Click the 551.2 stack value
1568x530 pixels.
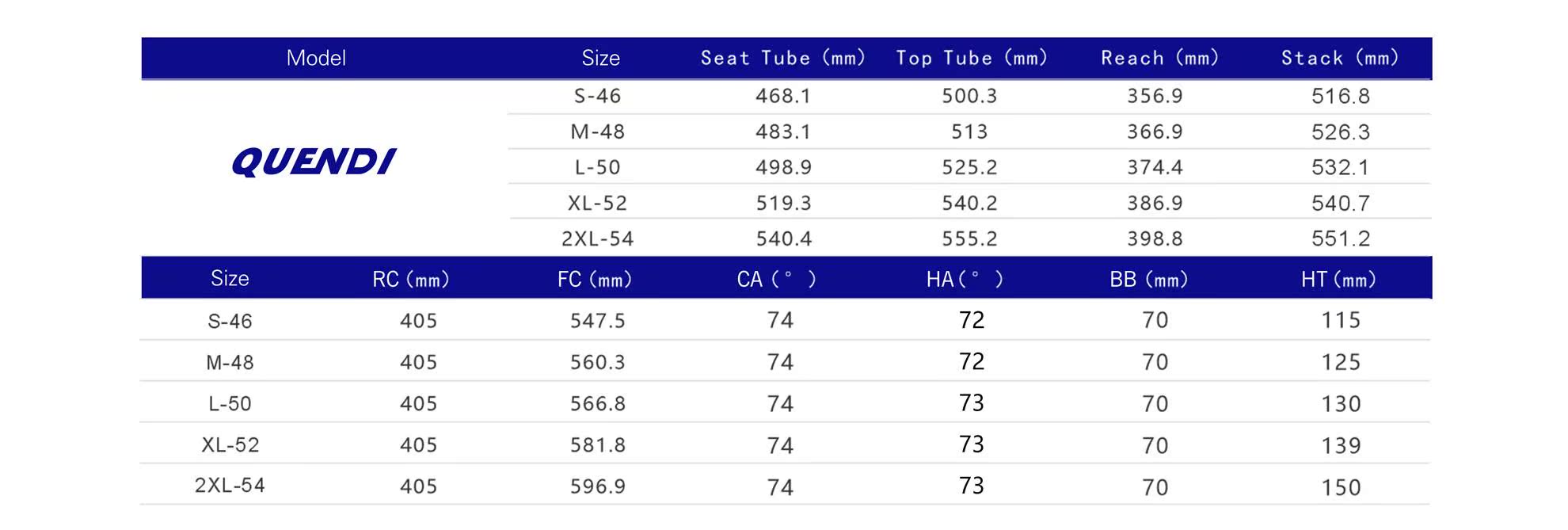1341,238
